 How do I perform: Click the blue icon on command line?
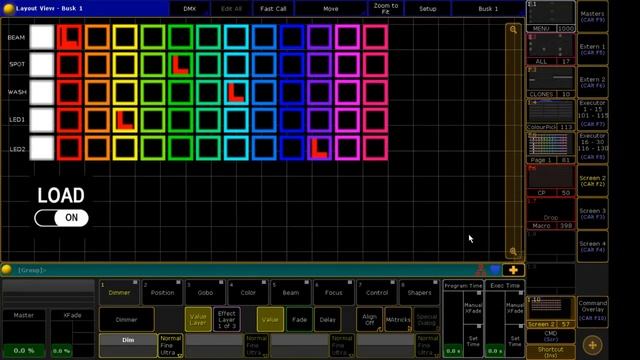496,270
